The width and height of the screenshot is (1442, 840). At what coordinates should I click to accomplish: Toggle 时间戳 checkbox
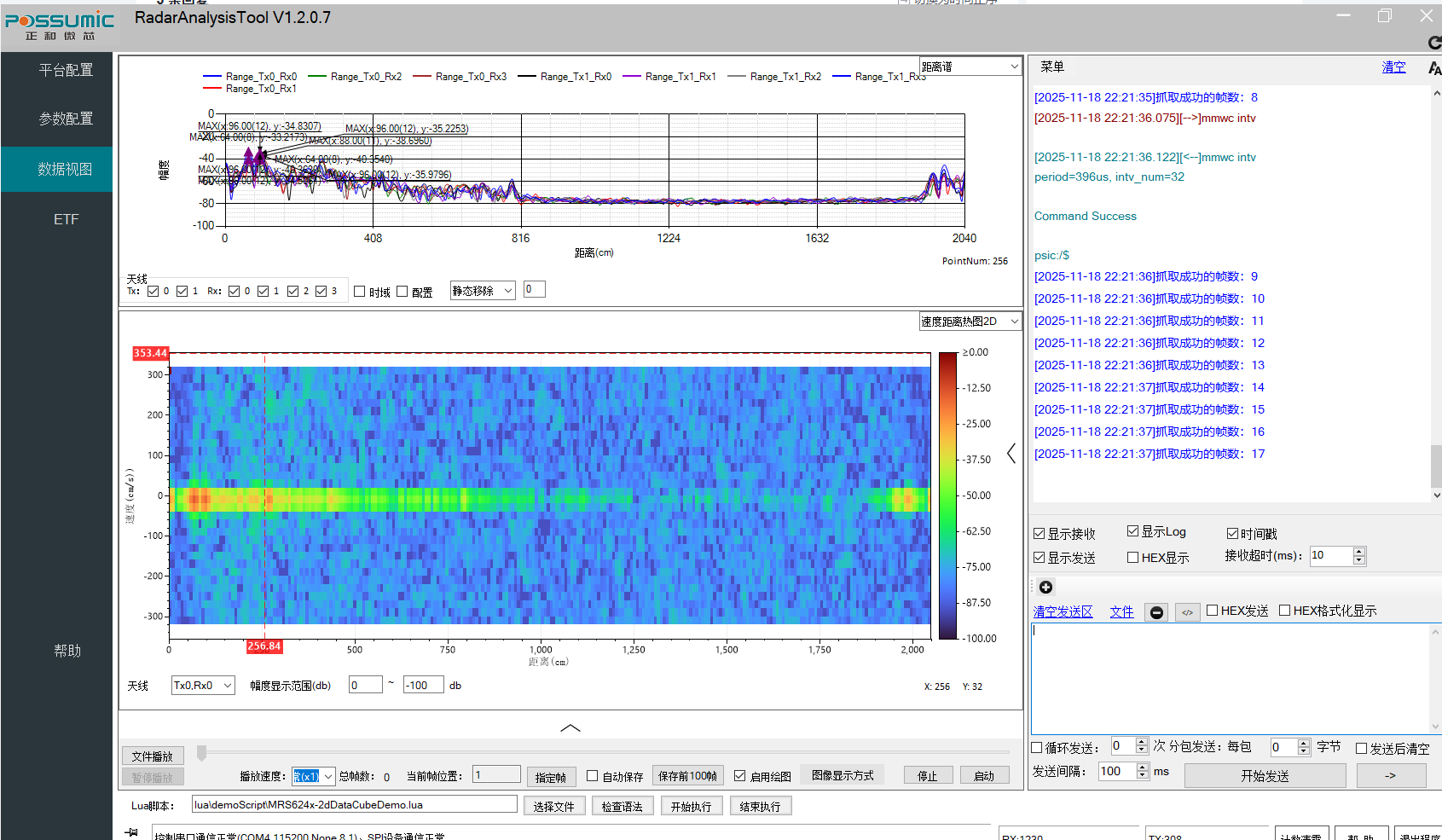pyautogui.click(x=1232, y=534)
